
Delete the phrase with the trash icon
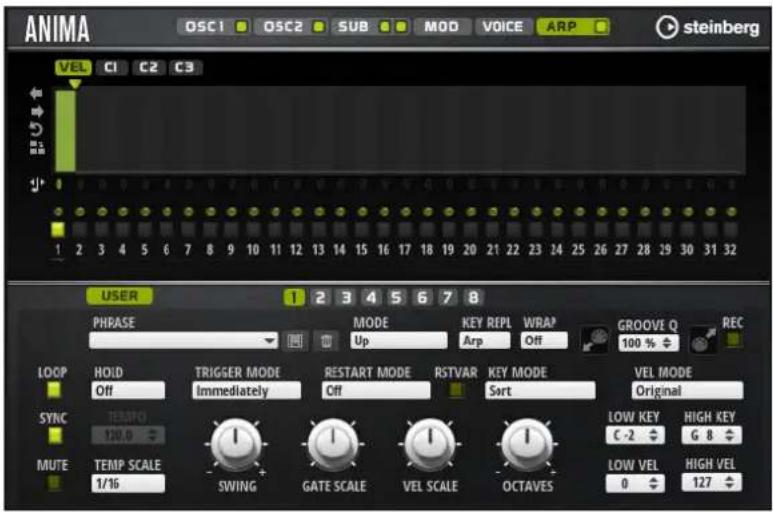coord(326,341)
